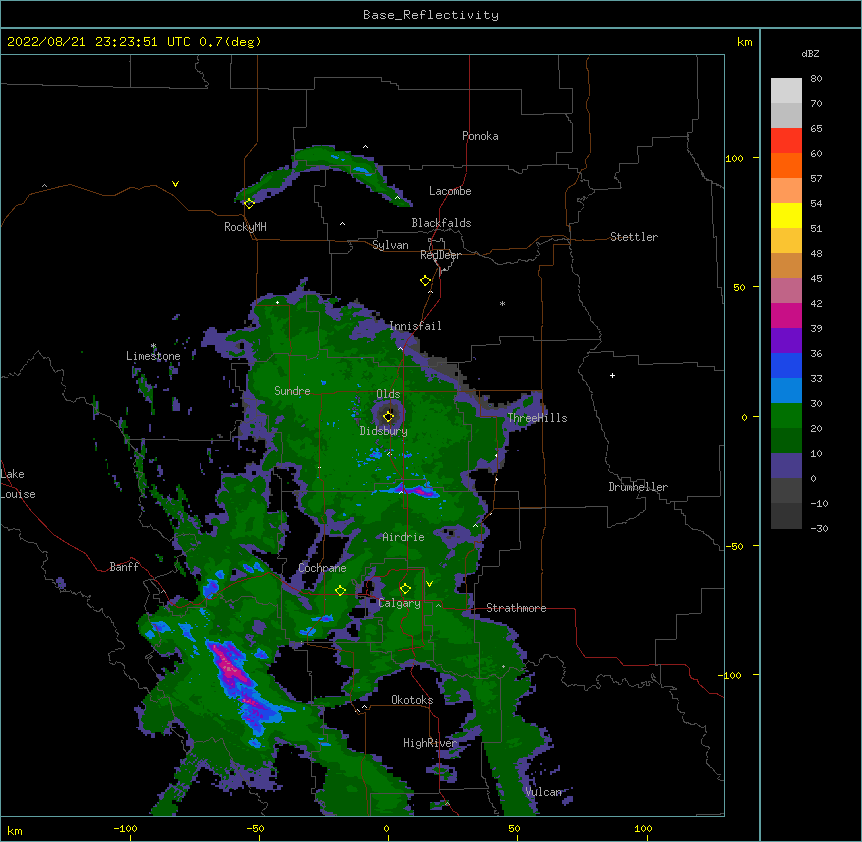Select the Ponoka city label

pyautogui.click(x=480, y=136)
